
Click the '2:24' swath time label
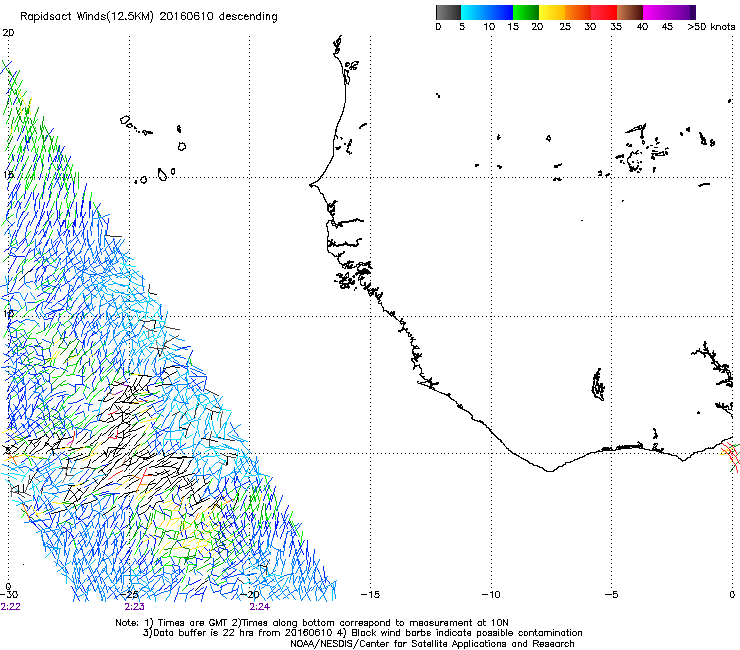260,607
